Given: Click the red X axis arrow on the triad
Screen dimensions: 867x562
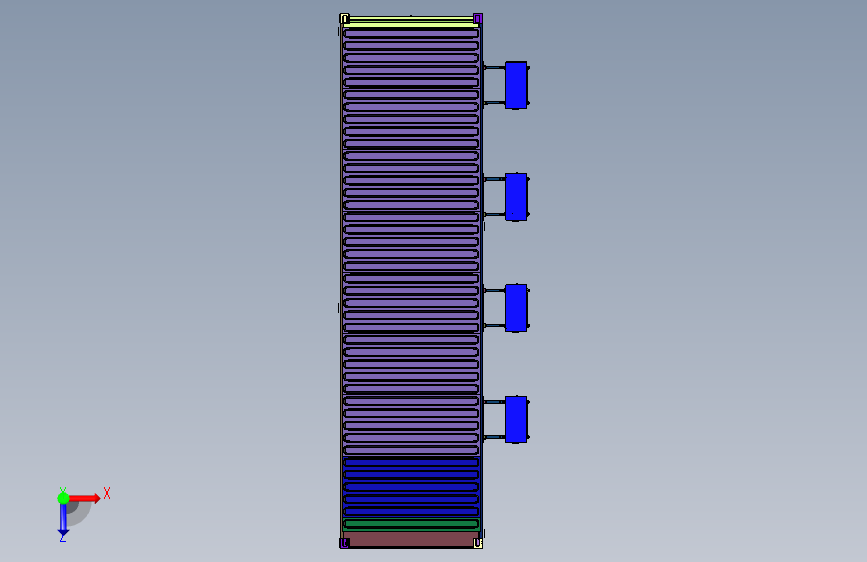Looking at the screenshot, I should 84,498.
